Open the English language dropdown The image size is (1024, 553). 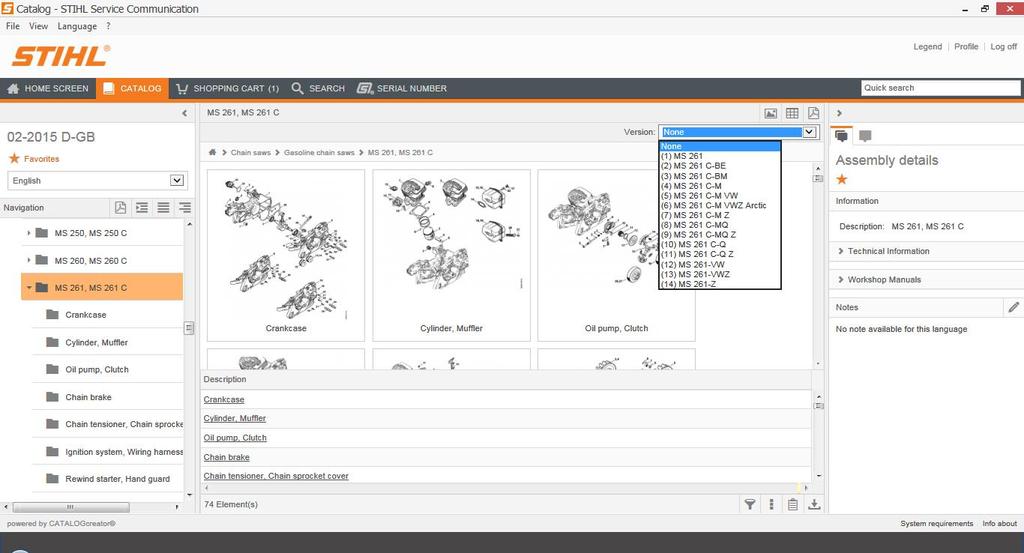coord(96,180)
